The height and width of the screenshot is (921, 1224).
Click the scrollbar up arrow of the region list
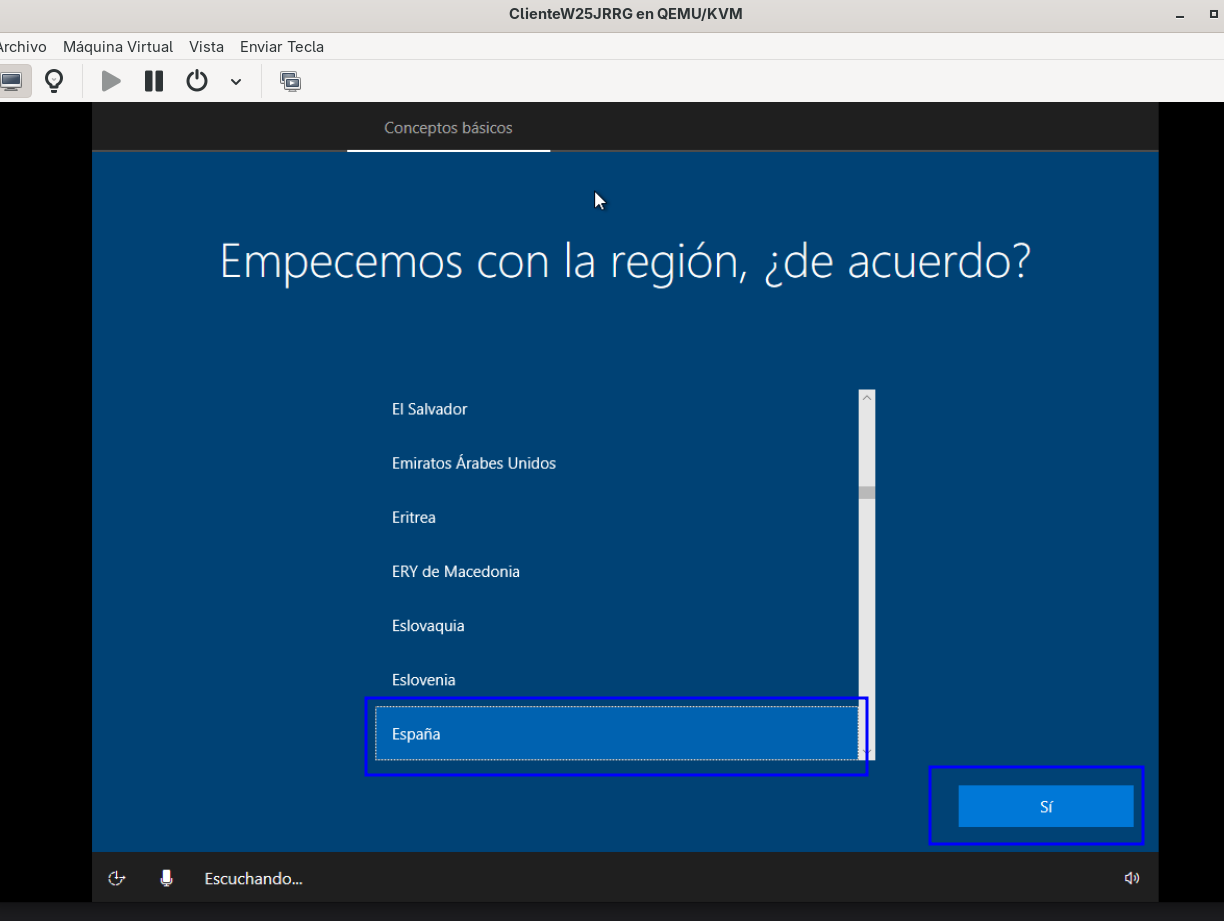pos(867,397)
